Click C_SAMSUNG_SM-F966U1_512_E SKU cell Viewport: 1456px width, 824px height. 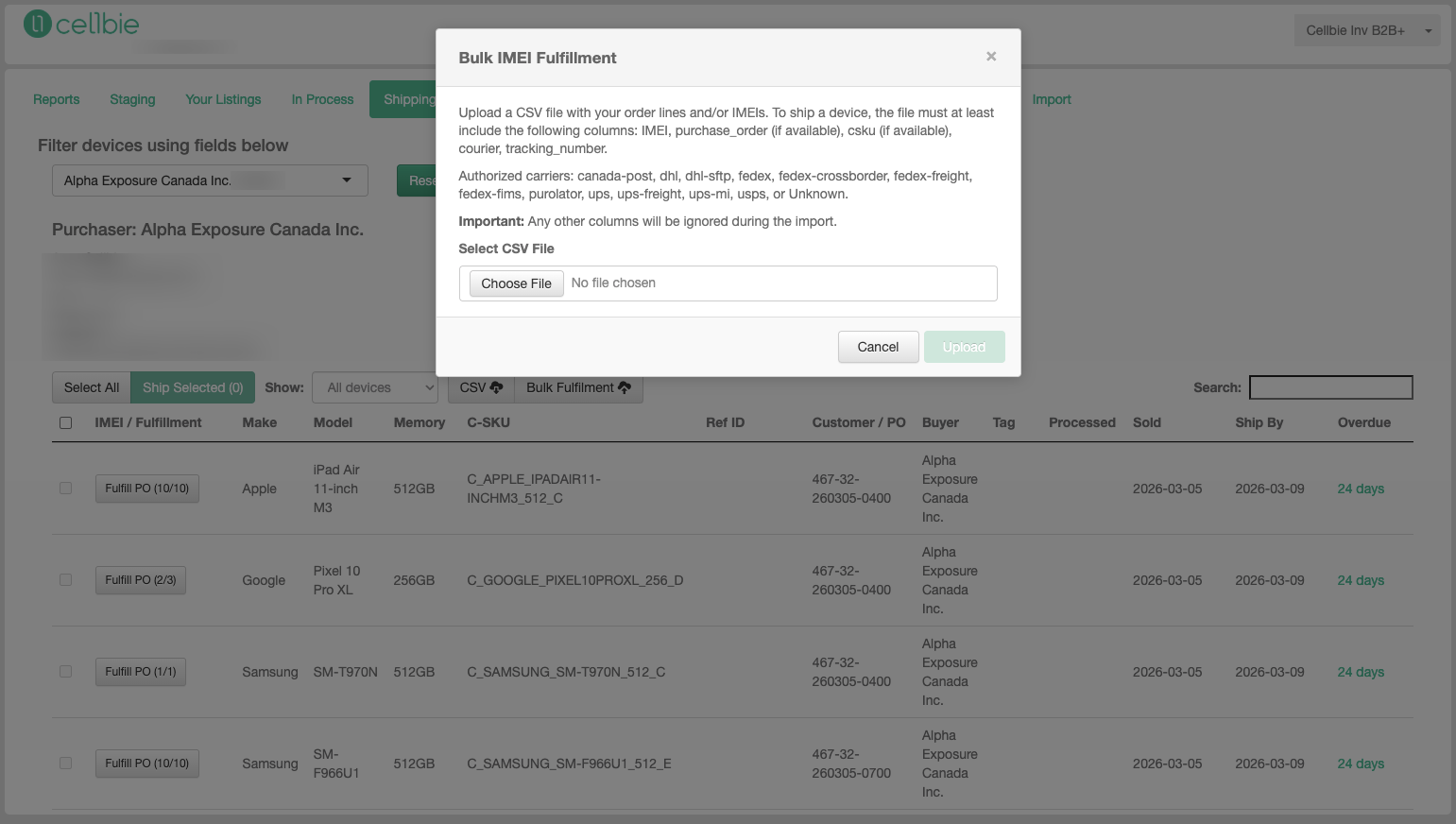point(569,764)
